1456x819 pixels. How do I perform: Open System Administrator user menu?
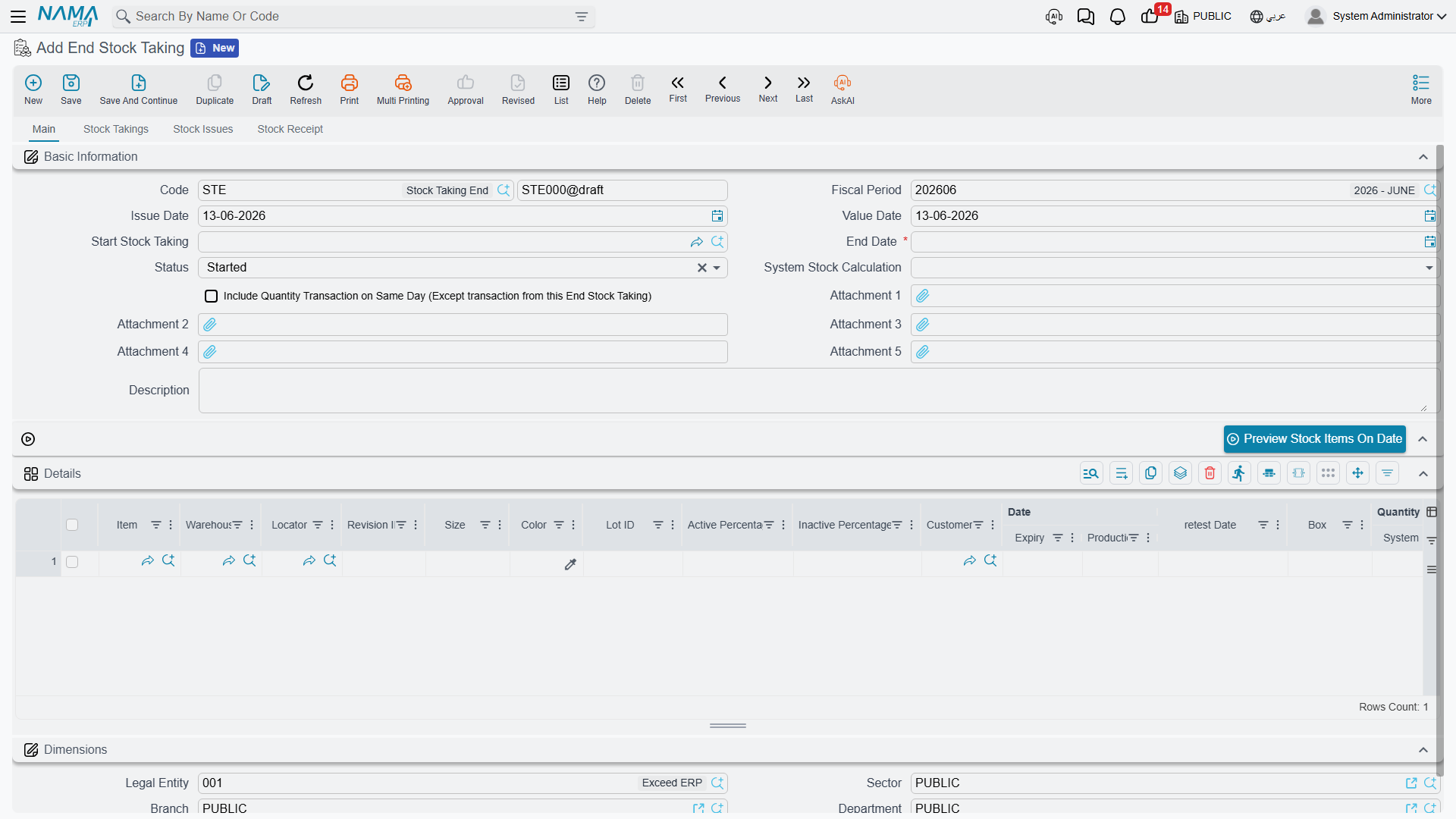pos(1376,16)
